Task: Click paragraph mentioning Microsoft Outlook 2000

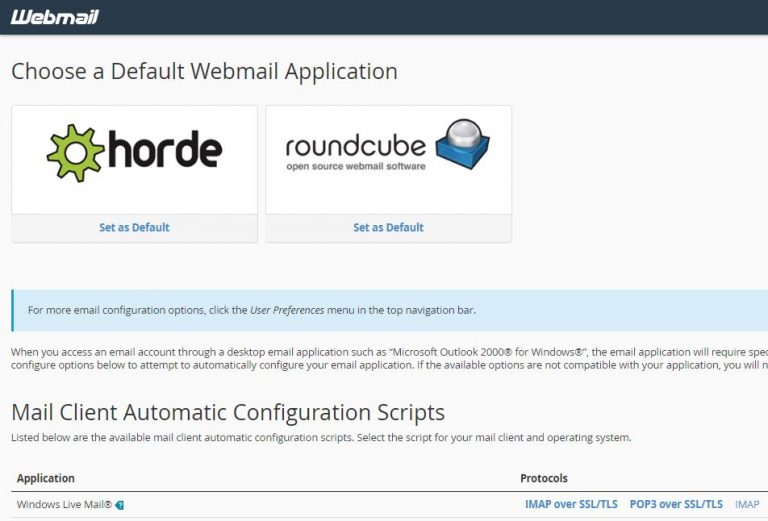Action: point(389,358)
